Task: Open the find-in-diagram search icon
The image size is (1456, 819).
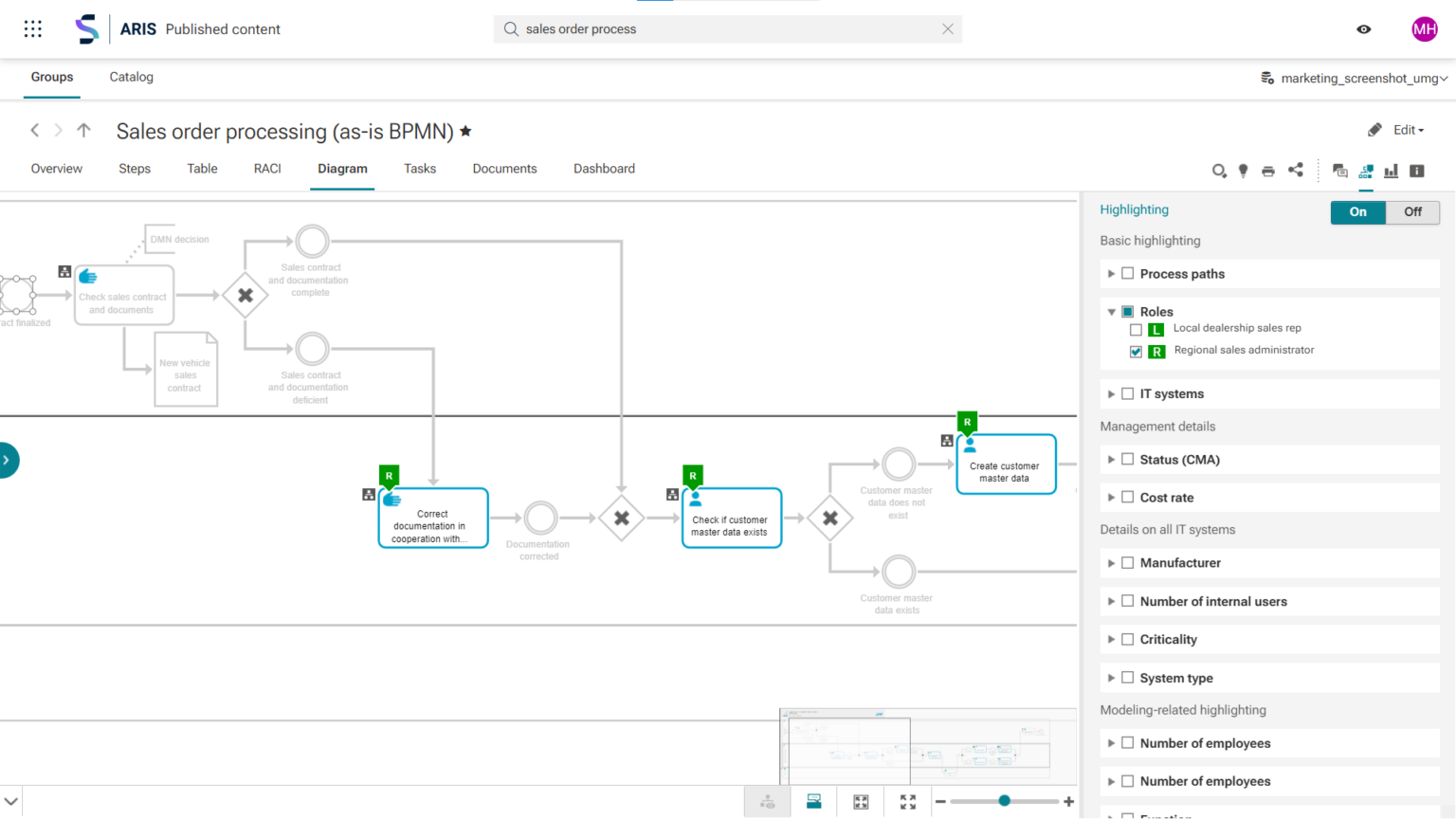Action: (x=1219, y=171)
